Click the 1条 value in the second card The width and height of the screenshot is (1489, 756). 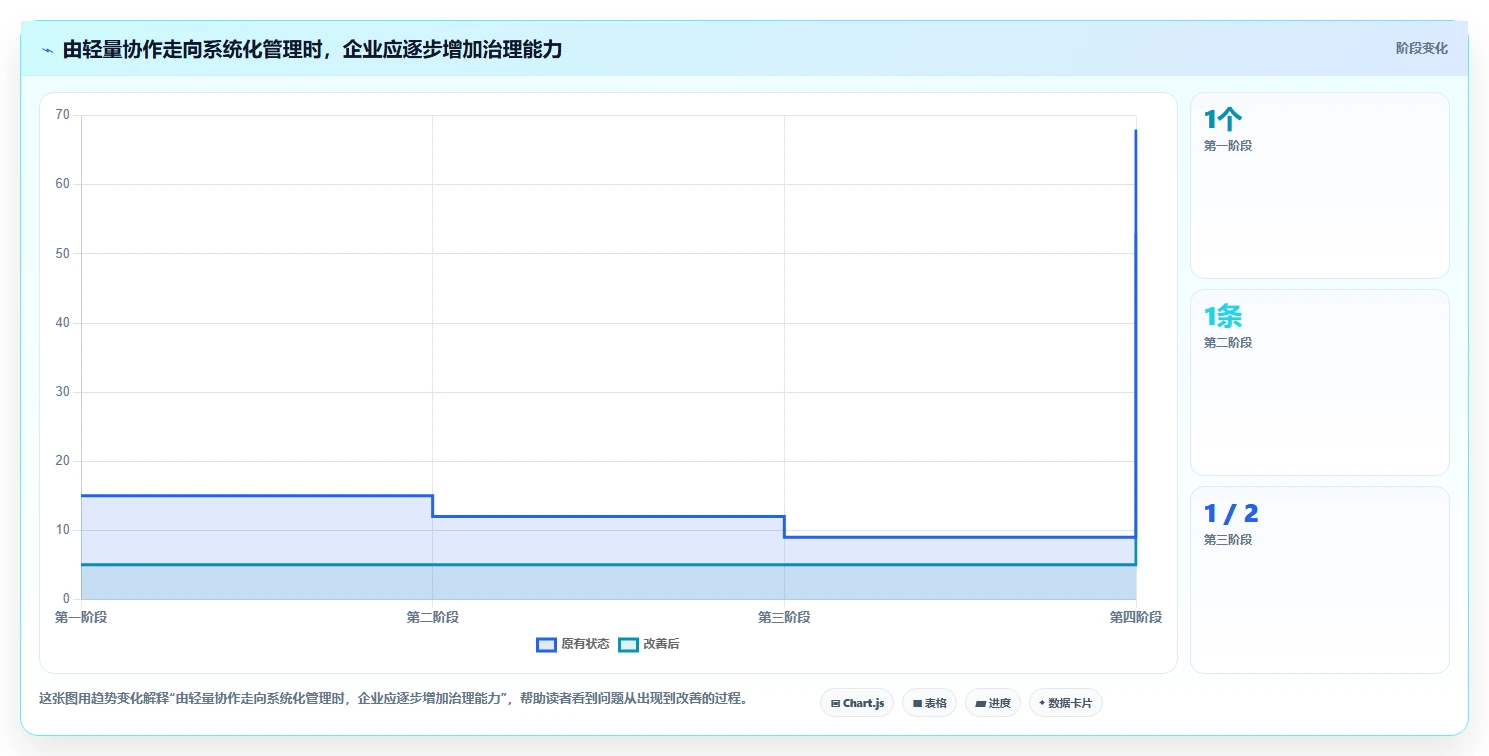1222,317
